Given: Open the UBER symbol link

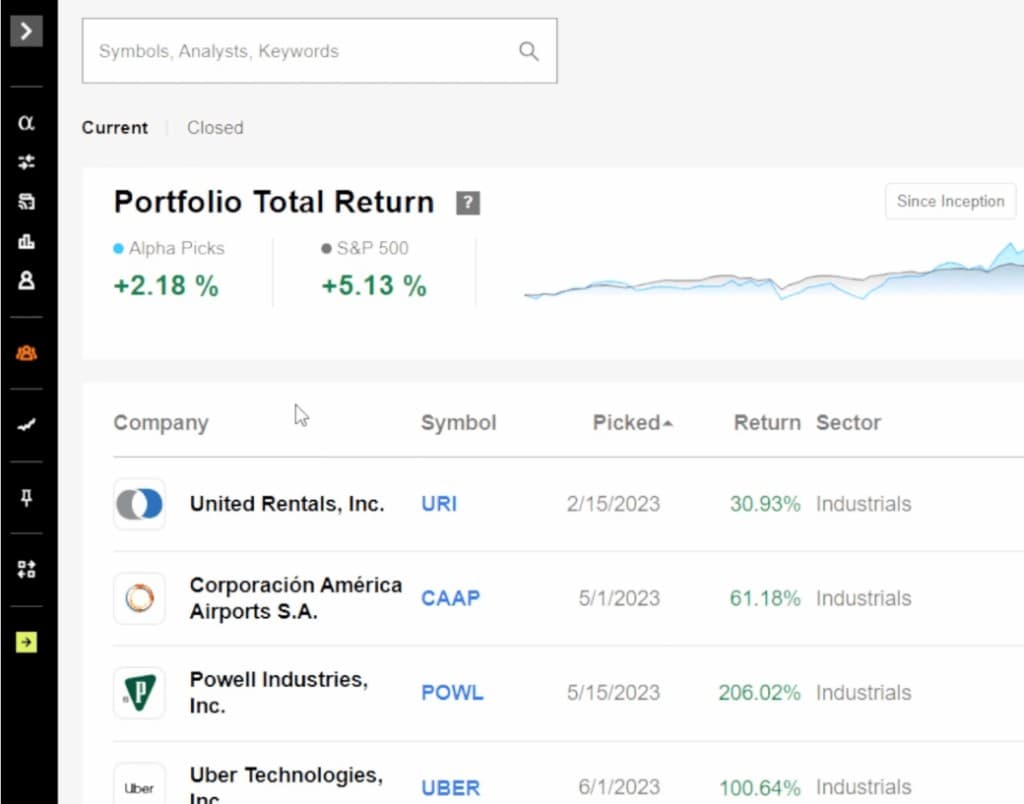Looking at the screenshot, I should tap(451, 788).
